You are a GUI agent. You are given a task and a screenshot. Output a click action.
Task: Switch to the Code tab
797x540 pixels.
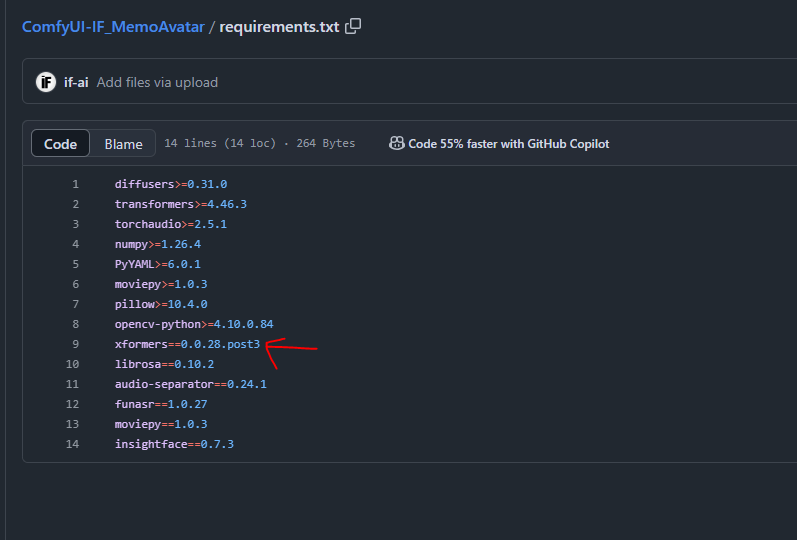click(60, 144)
